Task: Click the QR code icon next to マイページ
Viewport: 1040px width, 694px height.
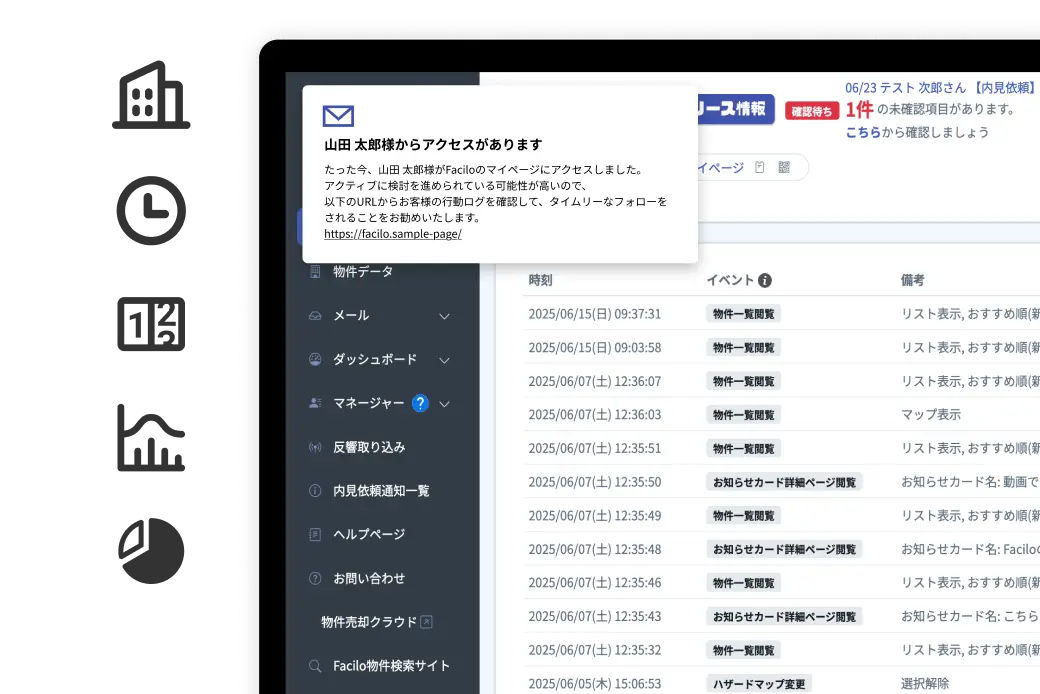Action: pos(784,167)
